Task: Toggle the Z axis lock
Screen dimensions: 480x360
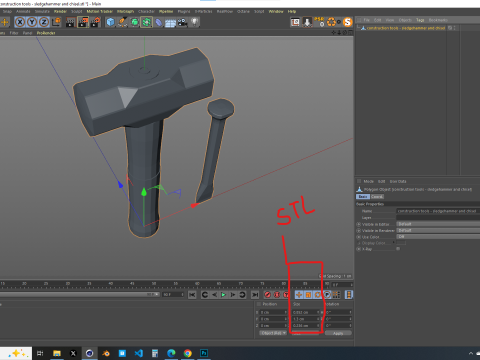Action: (44, 22)
